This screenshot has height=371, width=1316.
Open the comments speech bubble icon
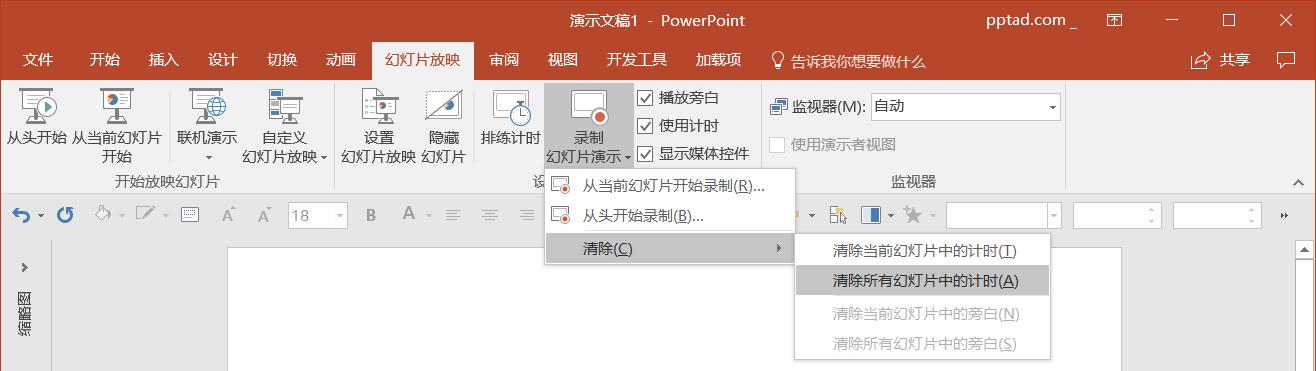click(x=1286, y=60)
